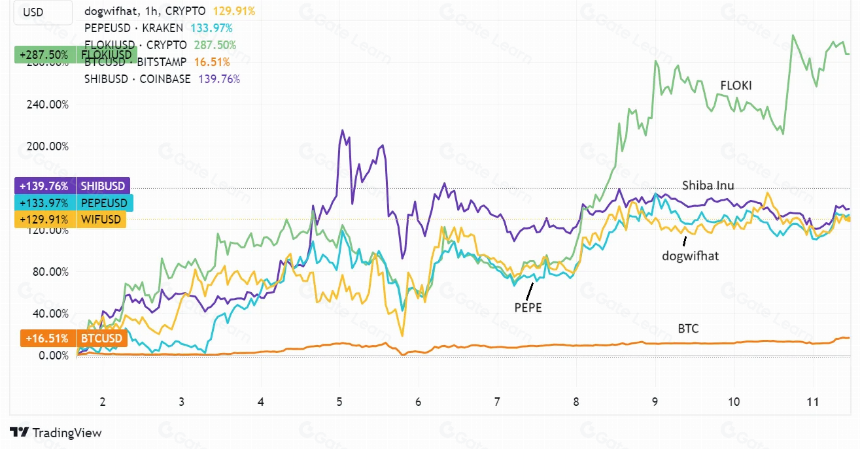Open the USD currency selector
860x449 pixels.
(43, 13)
